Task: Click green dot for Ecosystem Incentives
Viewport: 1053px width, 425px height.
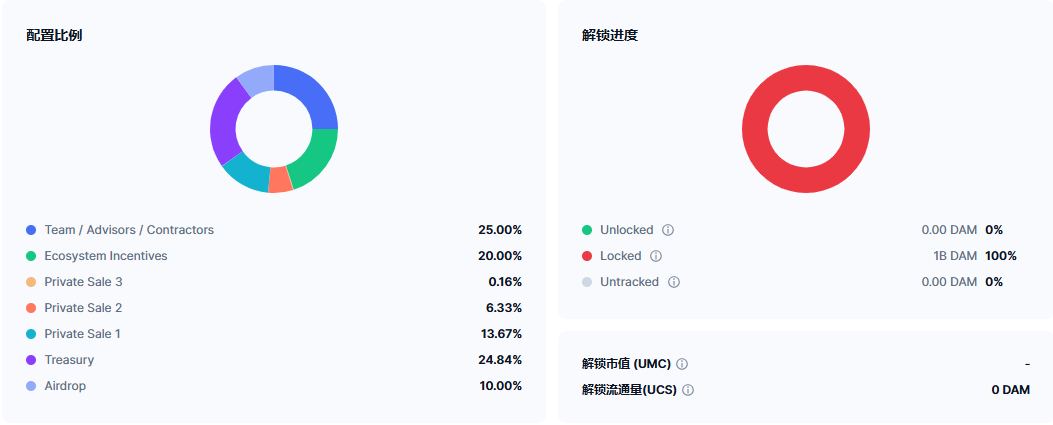Action: (x=31, y=256)
